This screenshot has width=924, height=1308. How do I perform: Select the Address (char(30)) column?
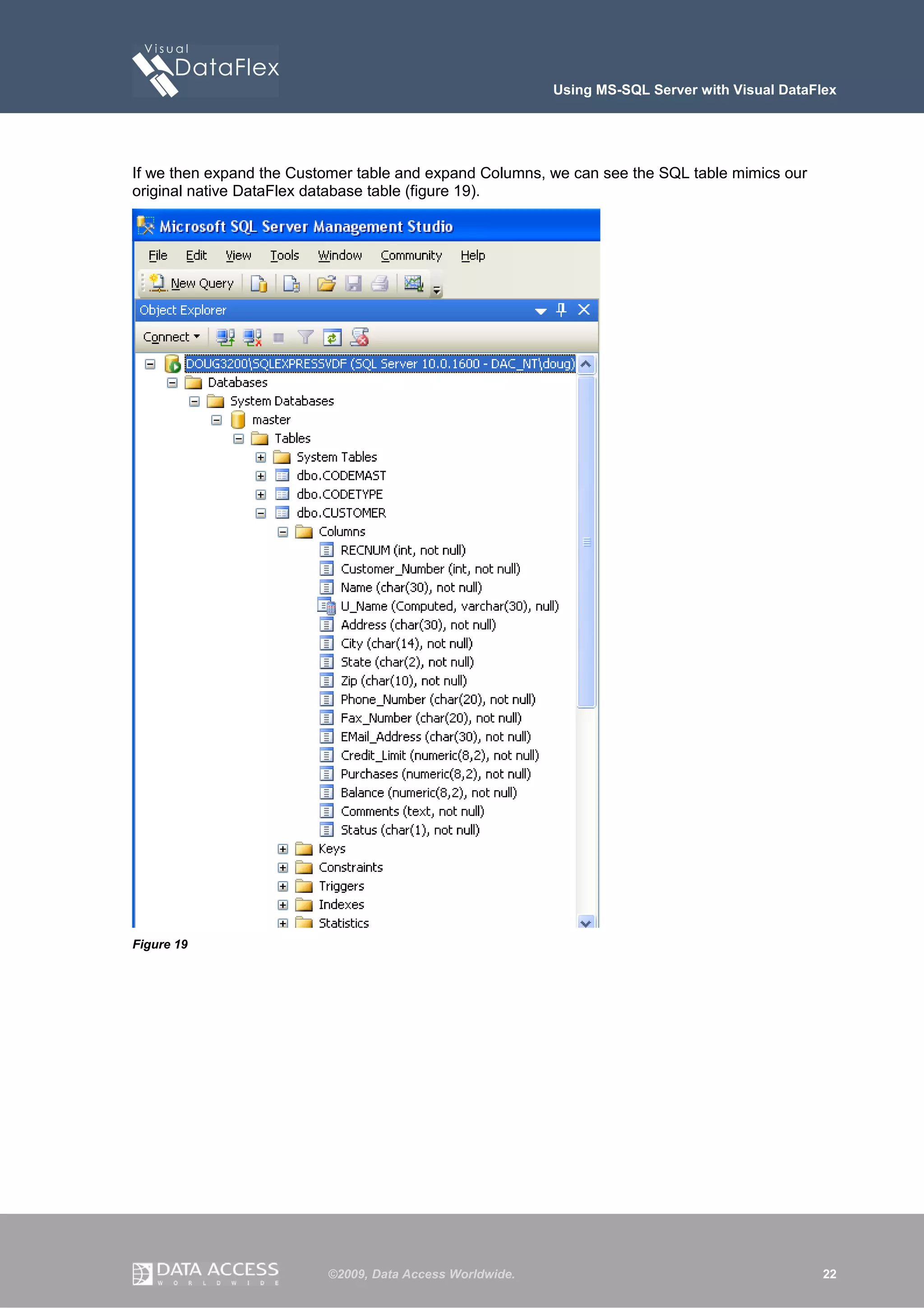[x=418, y=625]
